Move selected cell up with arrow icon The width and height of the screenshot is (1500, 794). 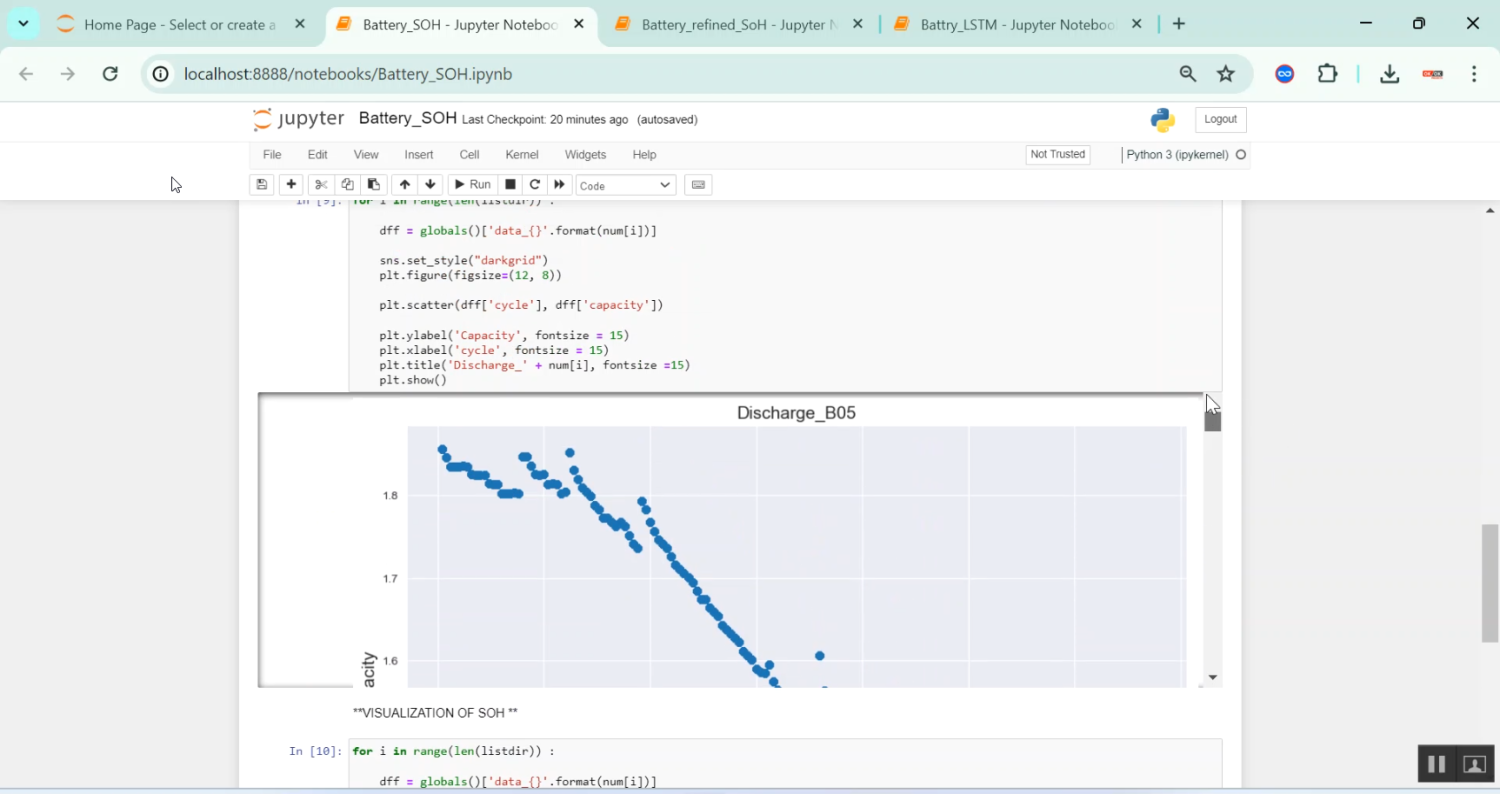click(x=404, y=185)
